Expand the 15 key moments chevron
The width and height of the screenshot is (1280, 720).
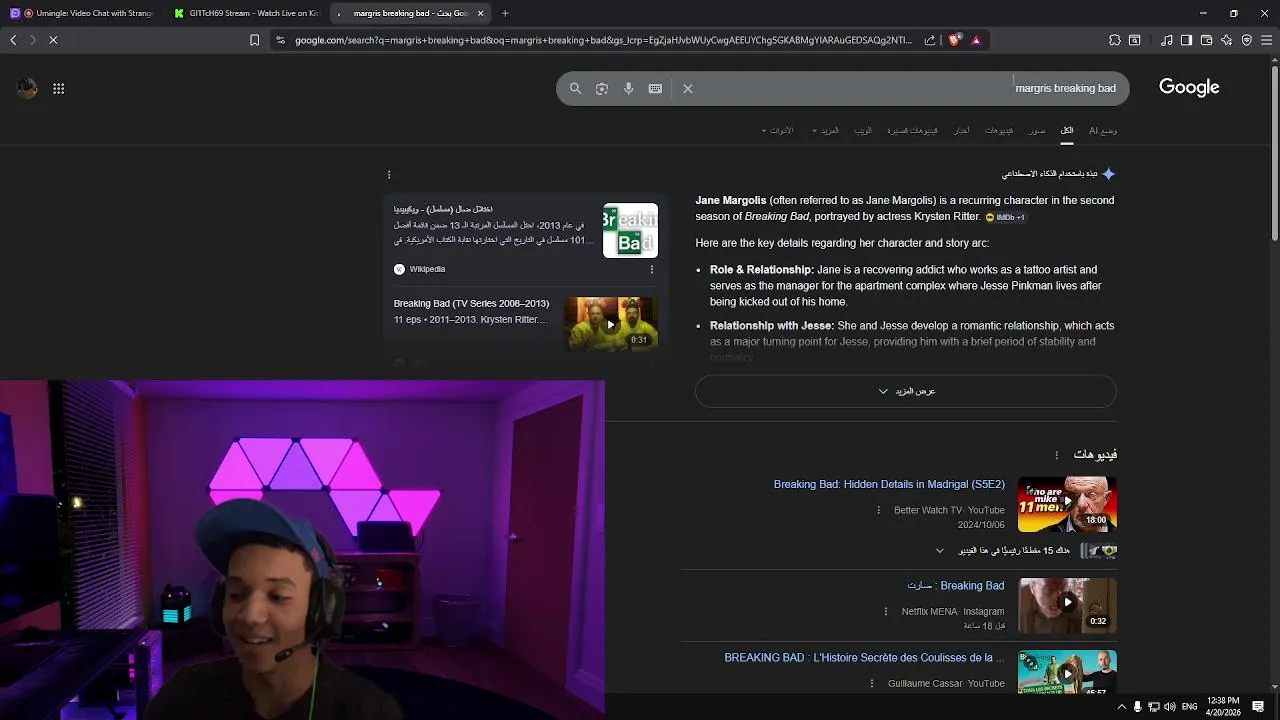point(940,551)
